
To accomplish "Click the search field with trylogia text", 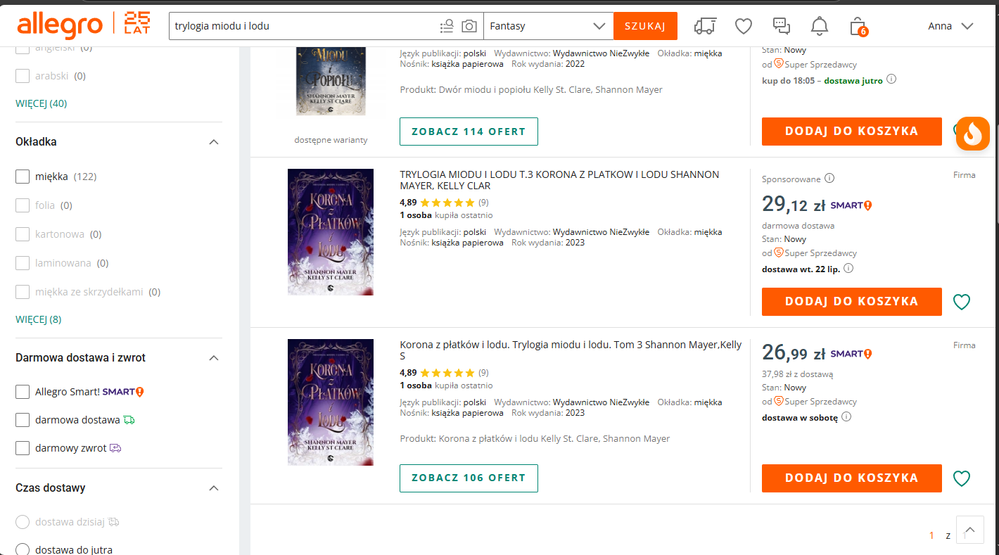I will tap(300, 26).
